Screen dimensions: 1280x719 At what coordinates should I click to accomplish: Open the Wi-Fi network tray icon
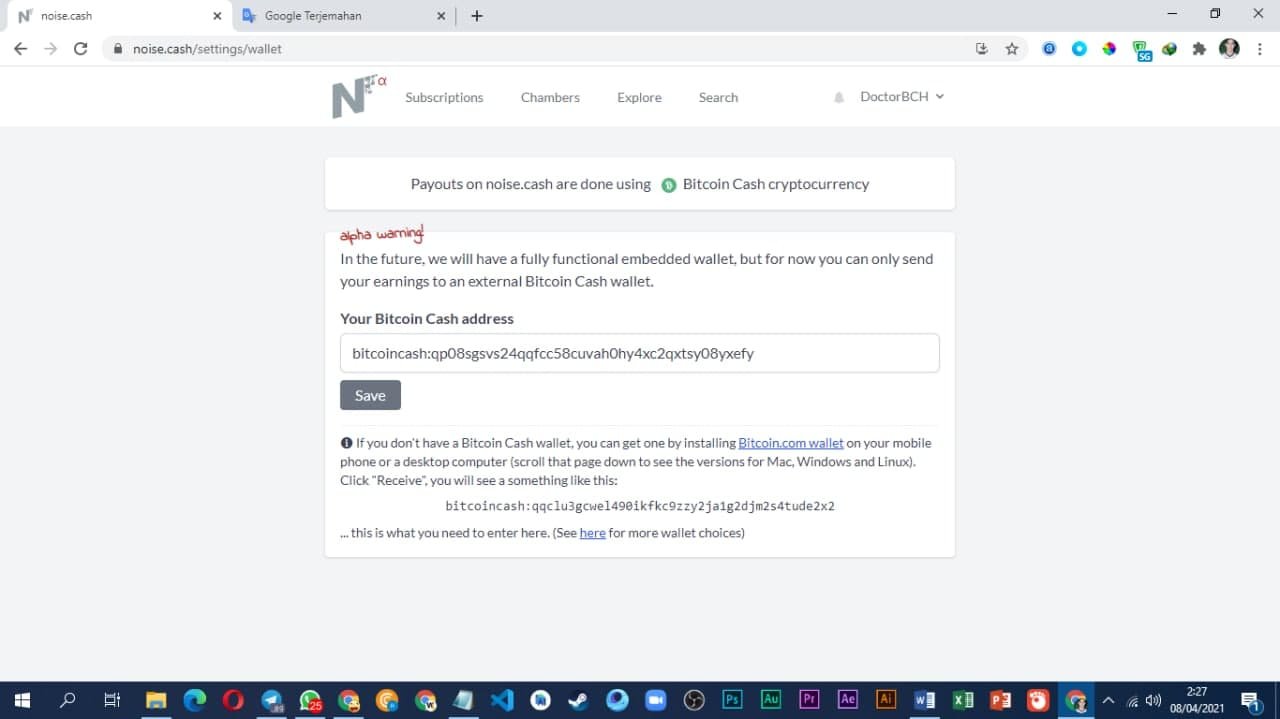pos(1132,700)
